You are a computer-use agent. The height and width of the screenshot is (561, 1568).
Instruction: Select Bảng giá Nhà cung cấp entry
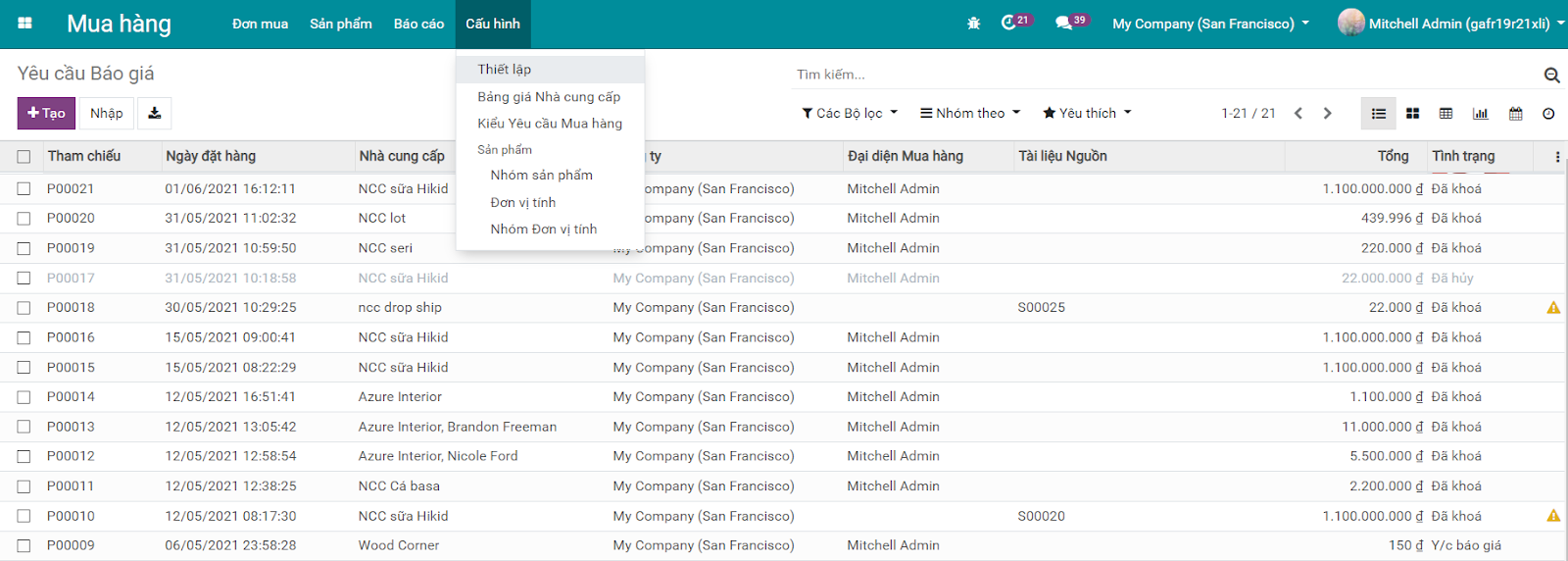coord(551,97)
